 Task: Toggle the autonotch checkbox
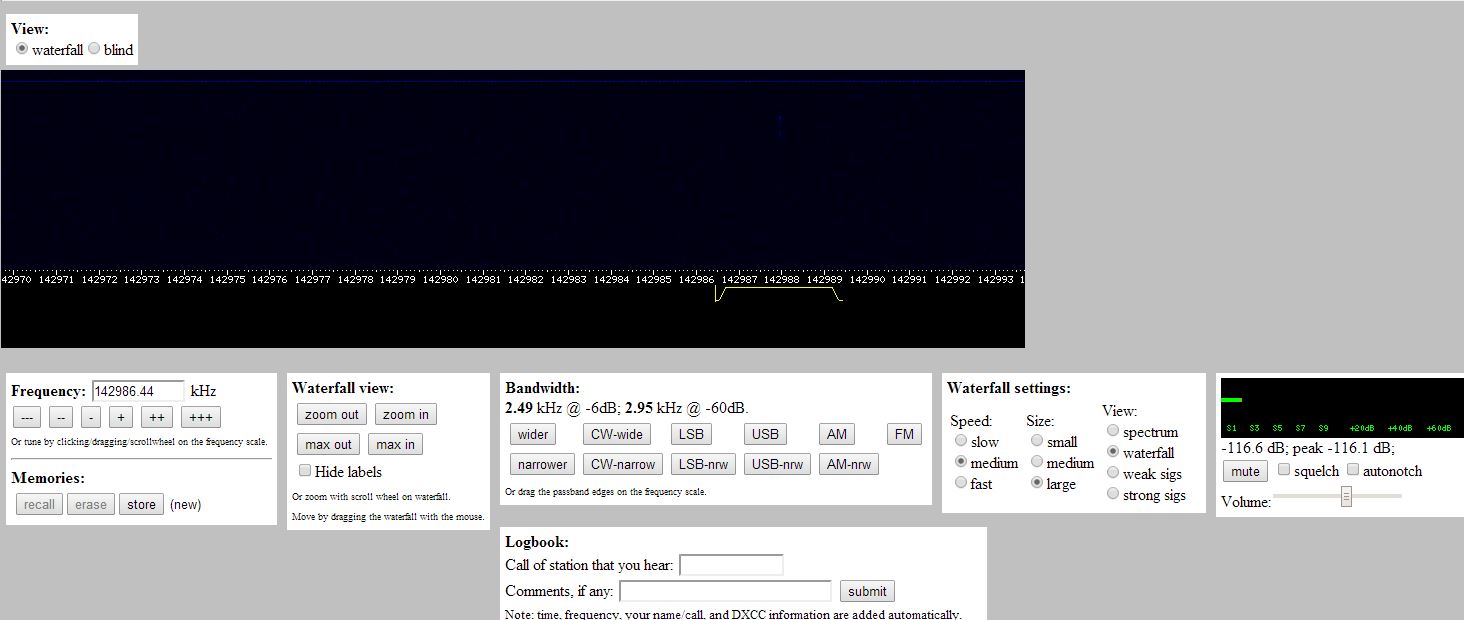1353,470
